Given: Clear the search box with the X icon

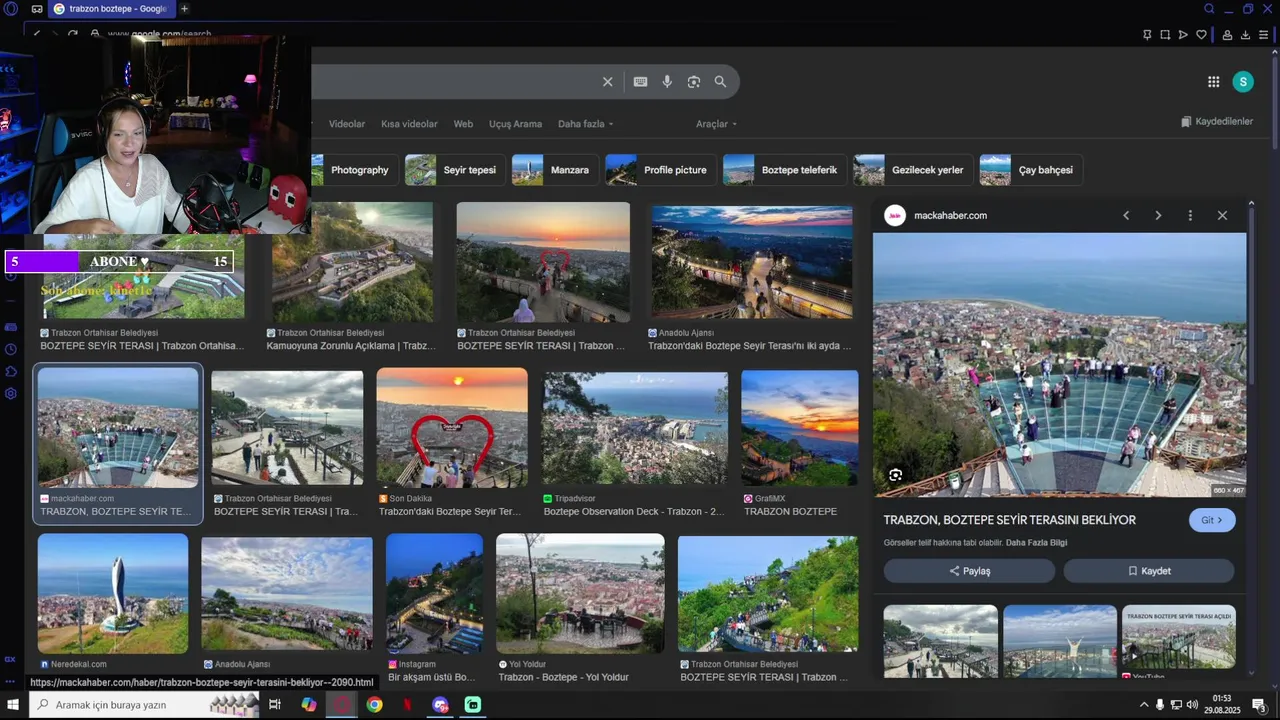Looking at the screenshot, I should pos(607,82).
